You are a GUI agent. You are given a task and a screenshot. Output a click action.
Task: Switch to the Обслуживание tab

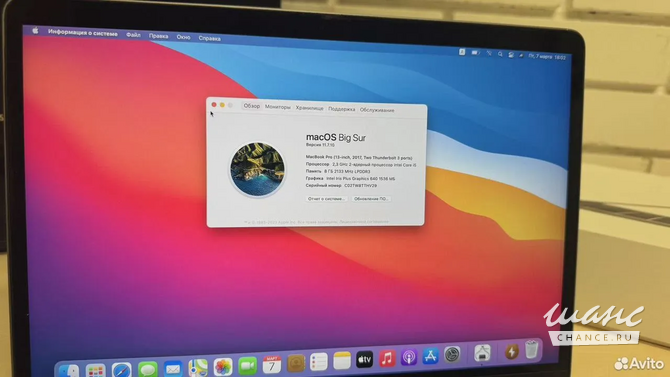(377, 110)
